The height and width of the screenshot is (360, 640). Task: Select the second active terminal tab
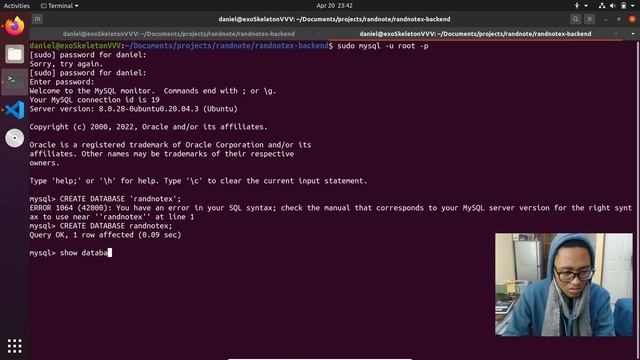click(475, 34)
